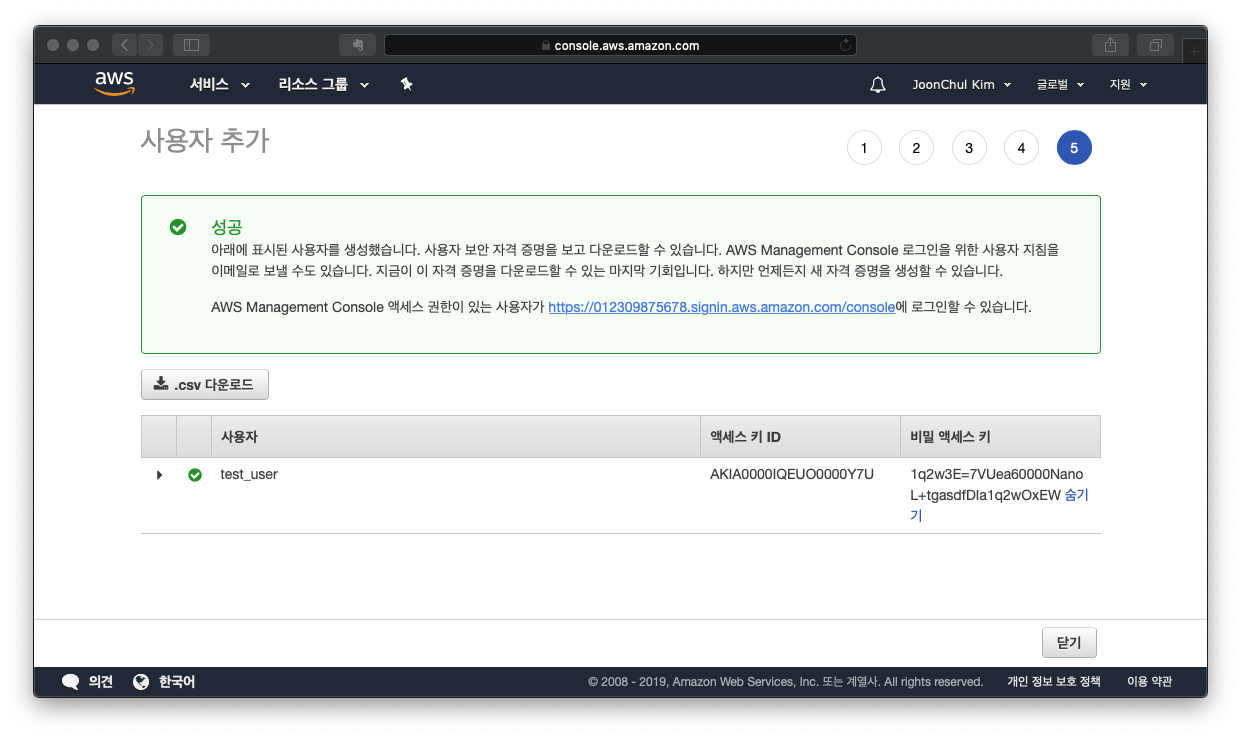The height and width of the screenshot is (739, 1241).
Task: Open the 지원 support dropdown
Action: [1128, 85]
